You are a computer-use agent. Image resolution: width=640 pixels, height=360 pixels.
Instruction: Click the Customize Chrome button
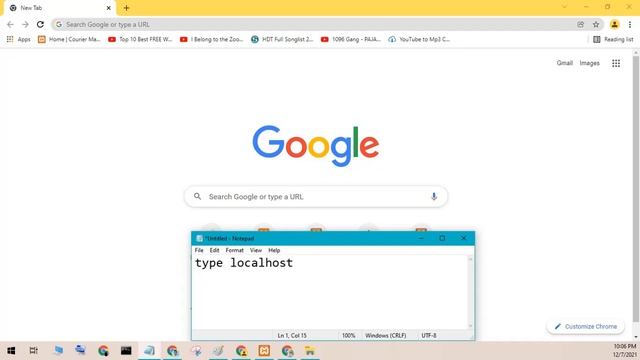tap(585, 327)
